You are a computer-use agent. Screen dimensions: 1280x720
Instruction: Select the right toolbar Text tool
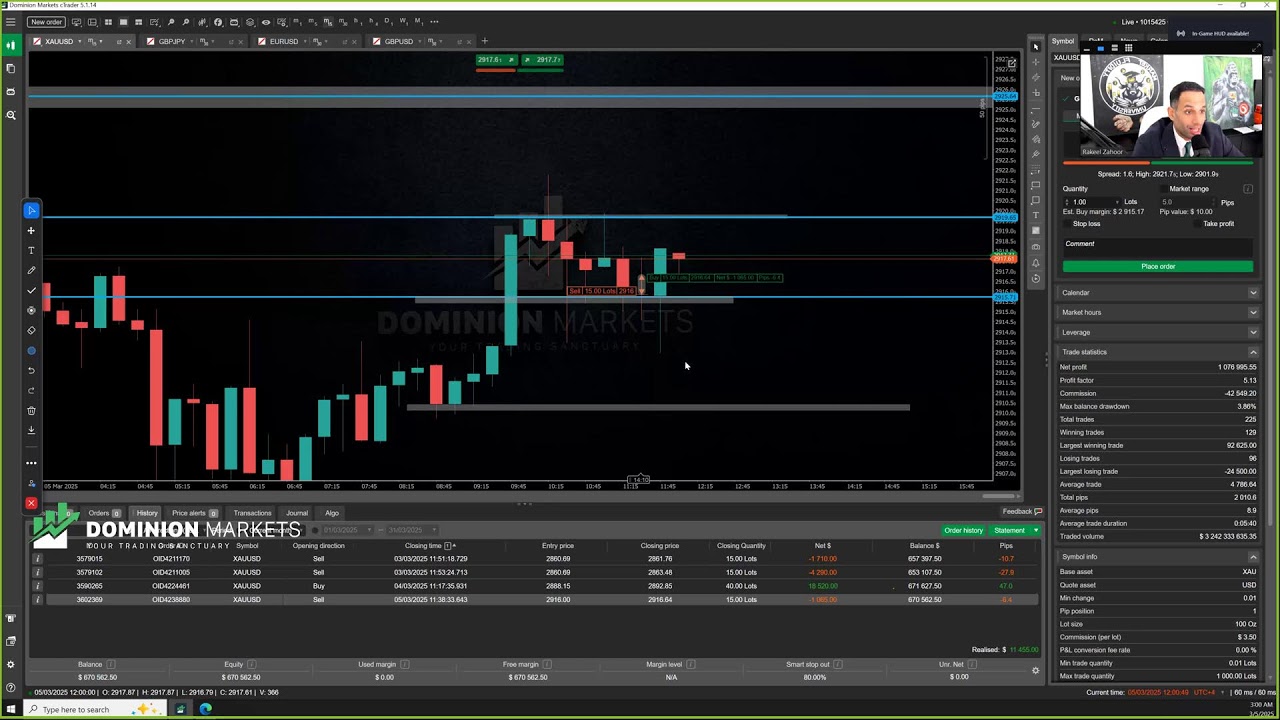click(1036, 215)
